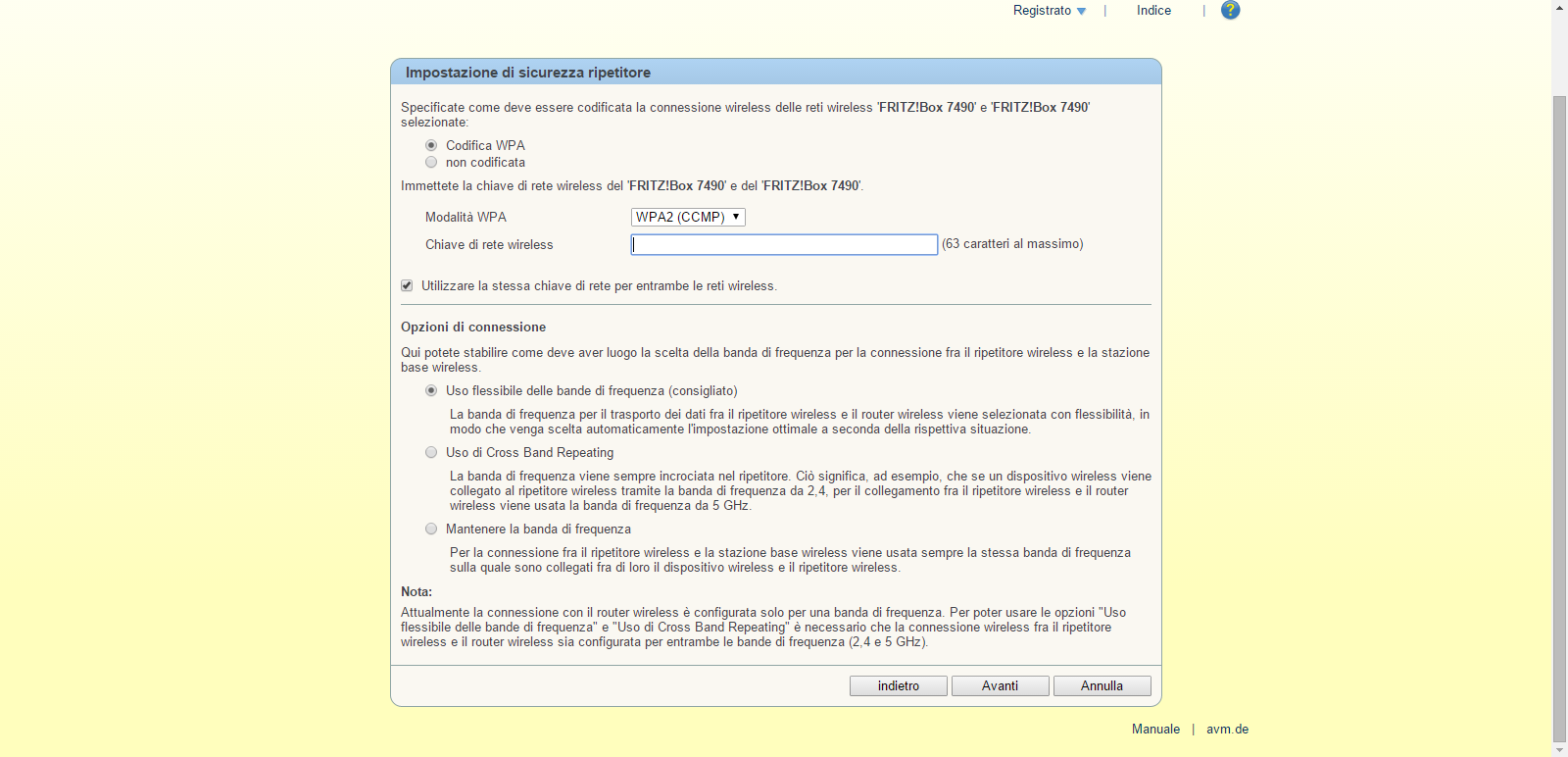Click the scrollbar down arrow
This screenshot has height=757, width=1568.
coord(1559,750)
